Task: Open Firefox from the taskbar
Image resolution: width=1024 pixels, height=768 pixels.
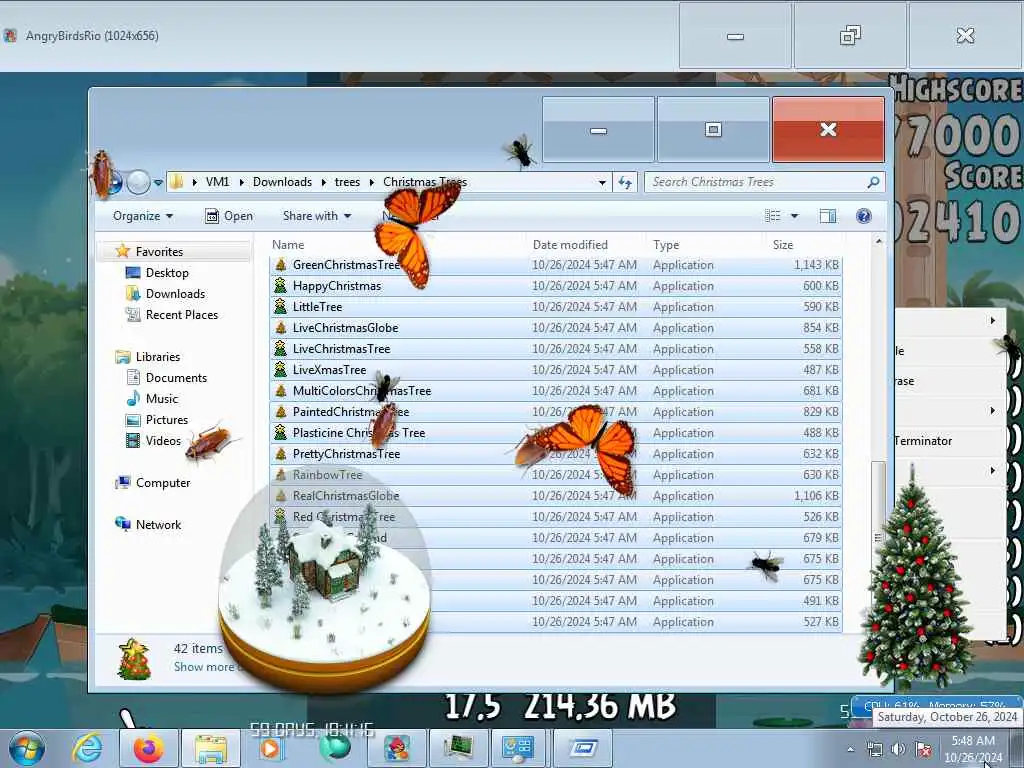Action: [x=148, y=748]
